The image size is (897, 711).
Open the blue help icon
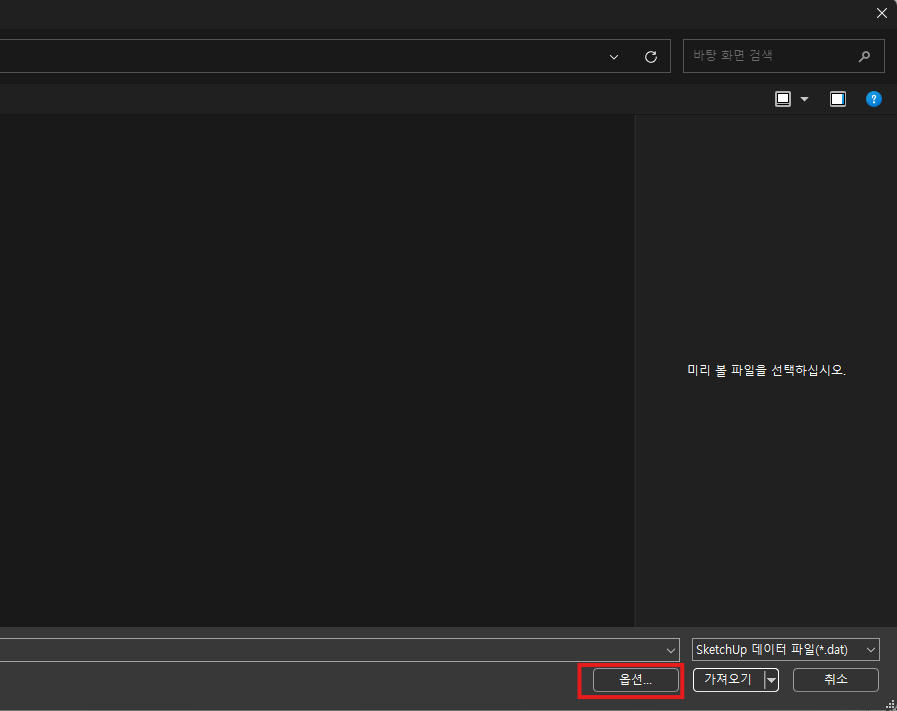874,99
